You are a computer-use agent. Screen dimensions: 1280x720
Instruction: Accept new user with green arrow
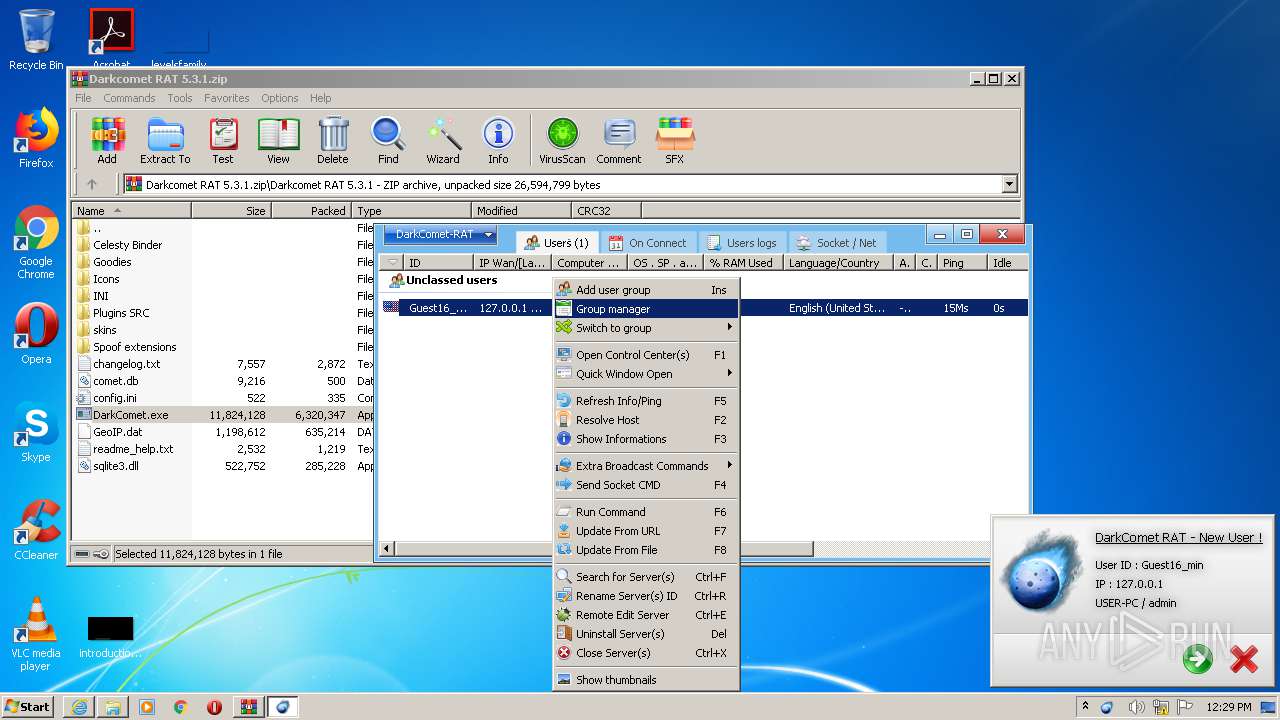pos(1198,659)
